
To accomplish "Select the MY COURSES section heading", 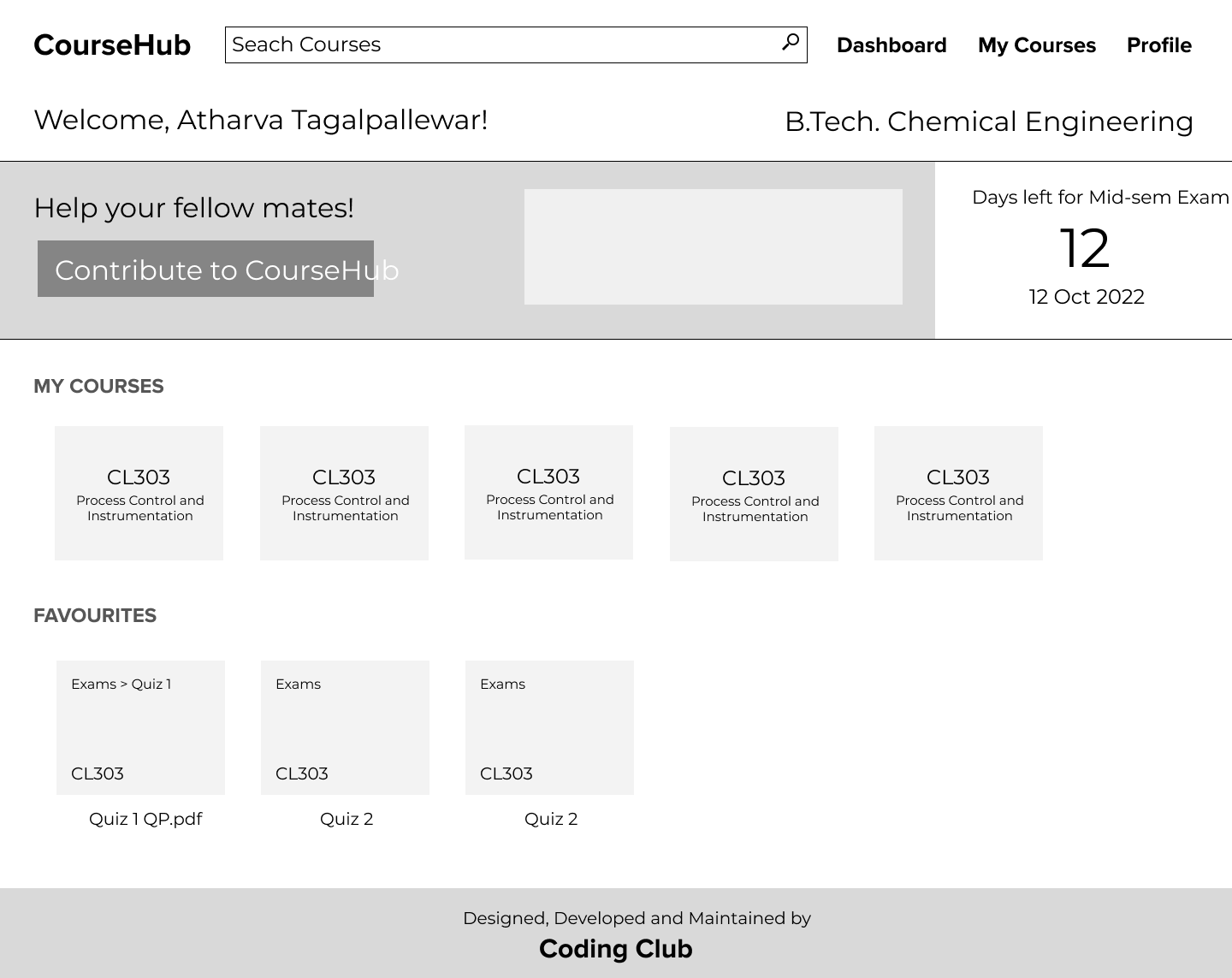I will 98,386.
